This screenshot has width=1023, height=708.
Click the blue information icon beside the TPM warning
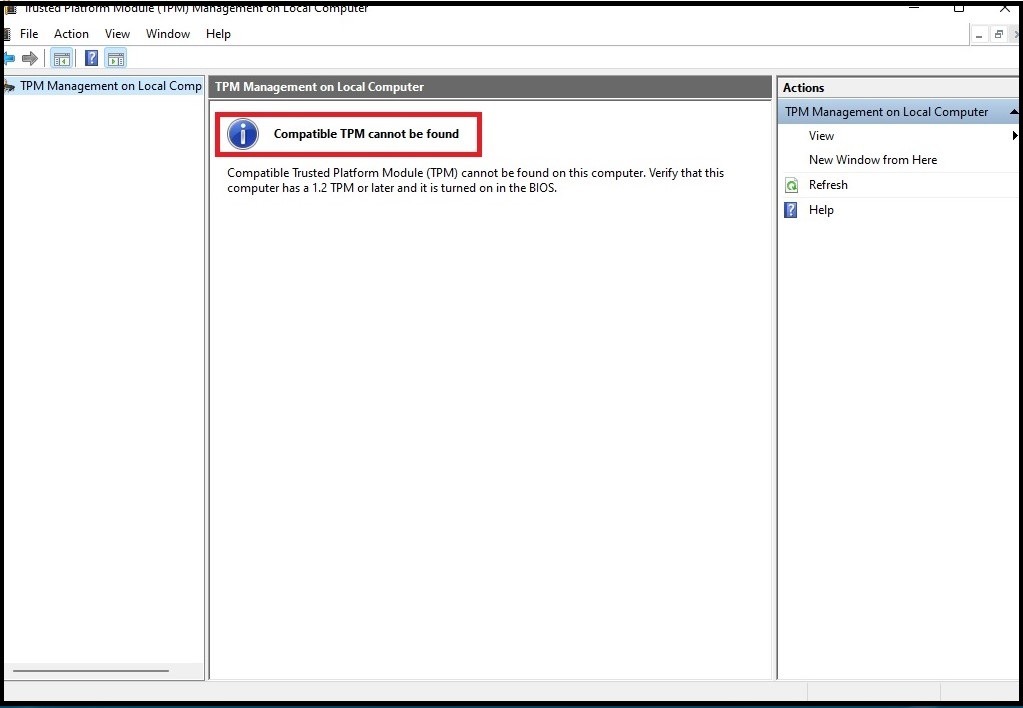(x=242, y=134)
